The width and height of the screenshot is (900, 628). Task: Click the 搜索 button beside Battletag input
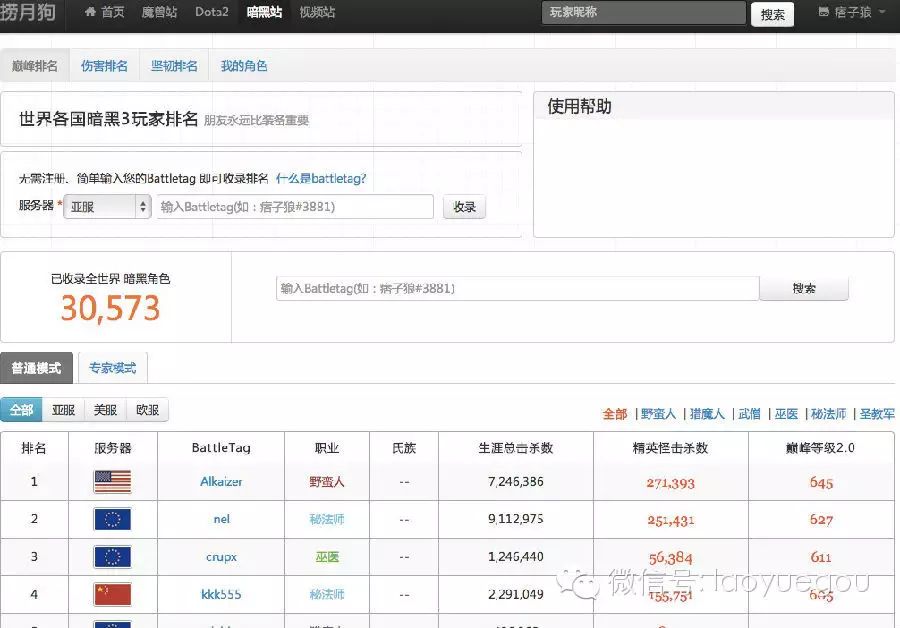coord(804,288)
